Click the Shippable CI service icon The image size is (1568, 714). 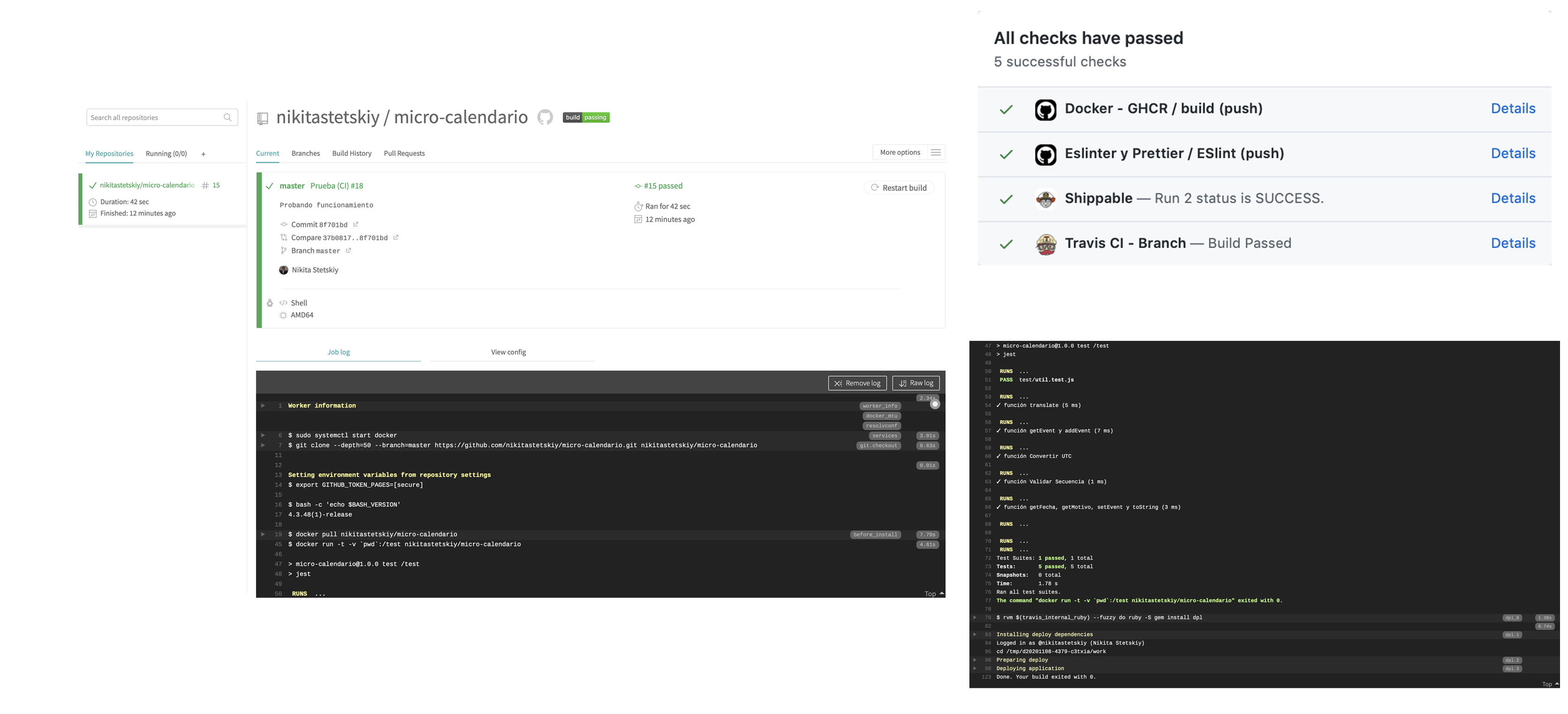(x=1045, y=198)
